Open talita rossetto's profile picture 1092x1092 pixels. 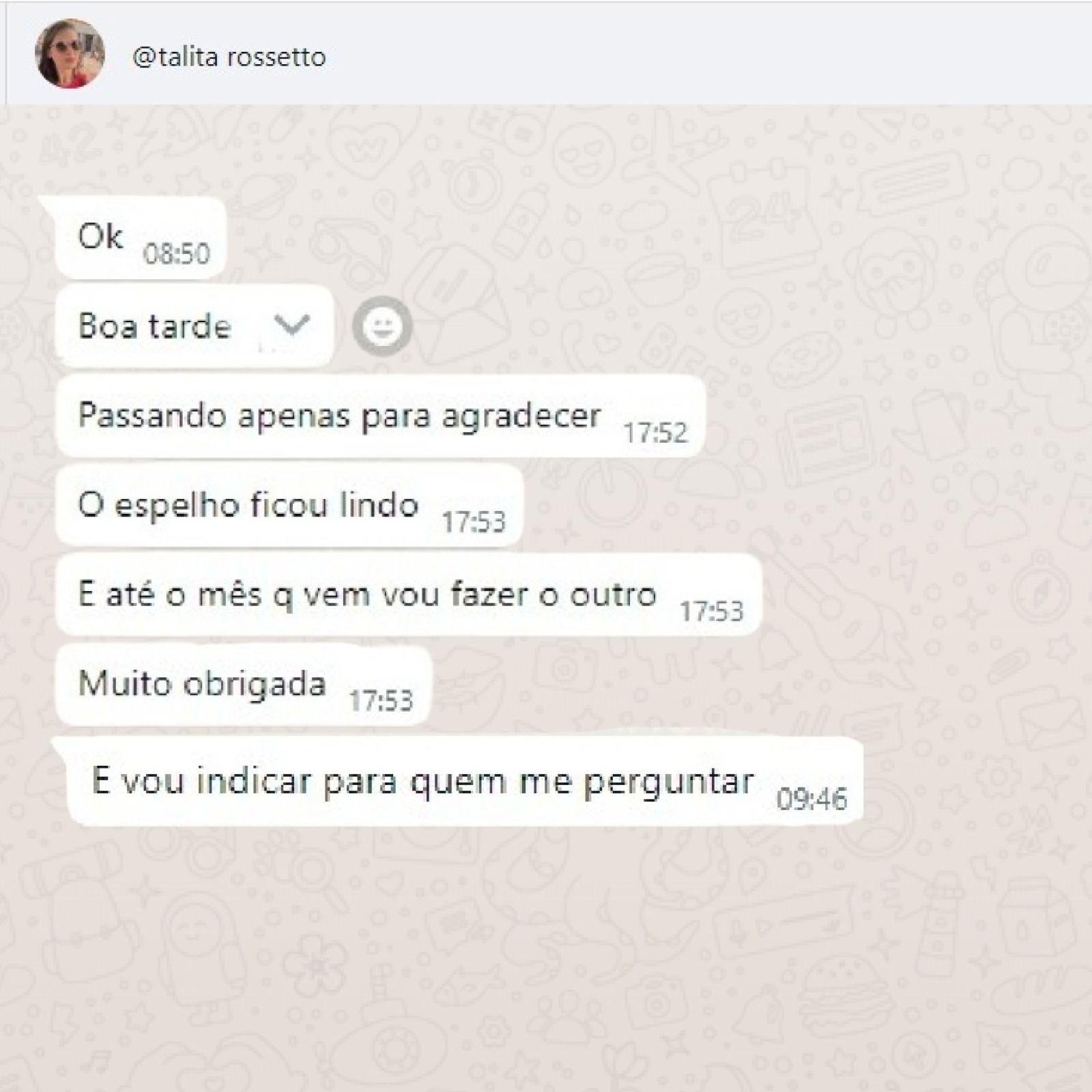click(x=70, y=54)
